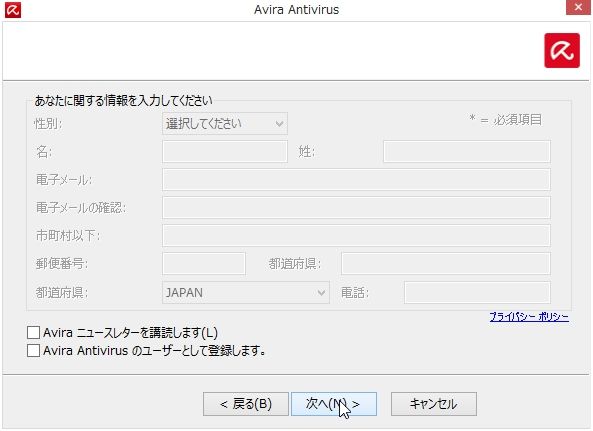Click the < 戻る(B) button

click(246, 404)
